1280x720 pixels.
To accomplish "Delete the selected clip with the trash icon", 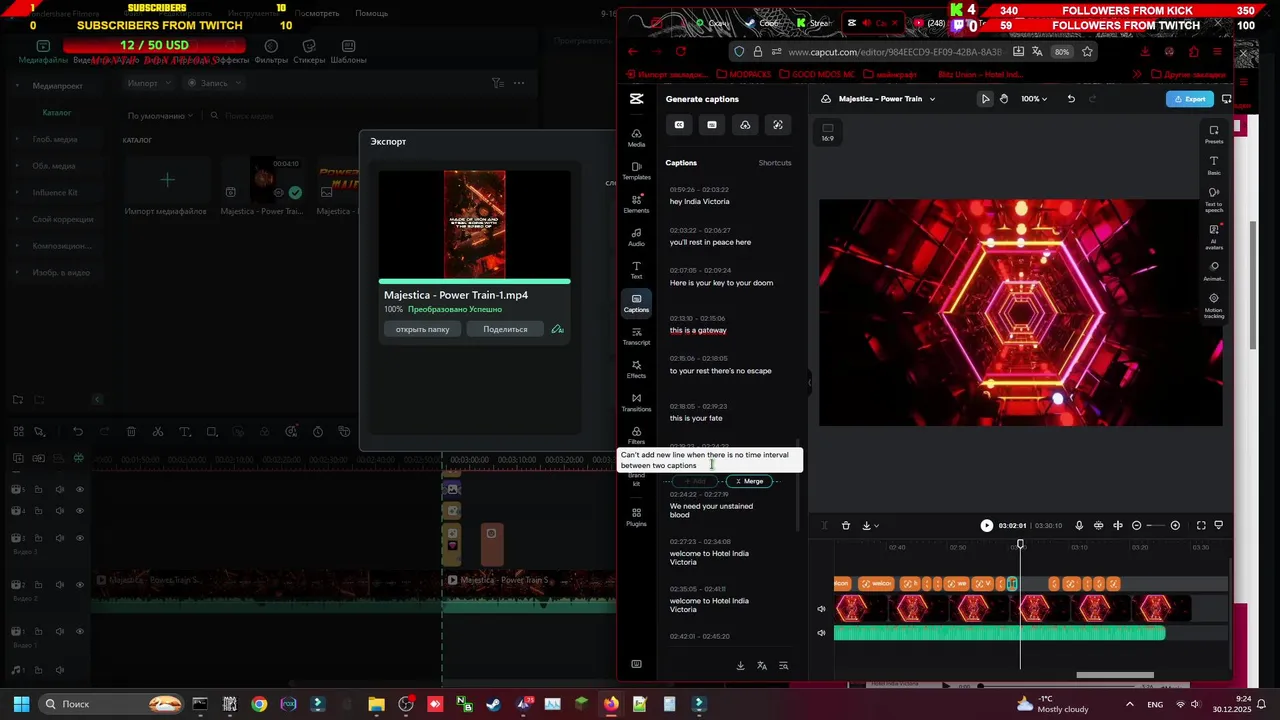I will 846,526.
